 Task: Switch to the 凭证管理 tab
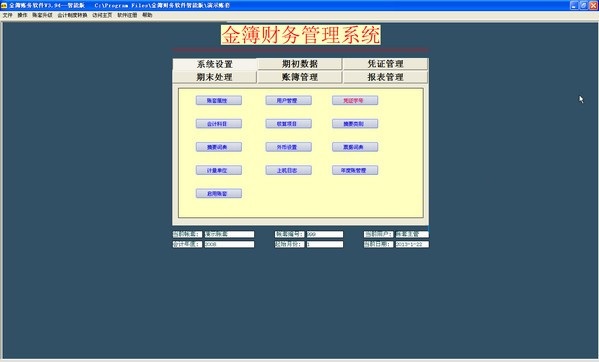pyautogui.click(x=385, y=64)
